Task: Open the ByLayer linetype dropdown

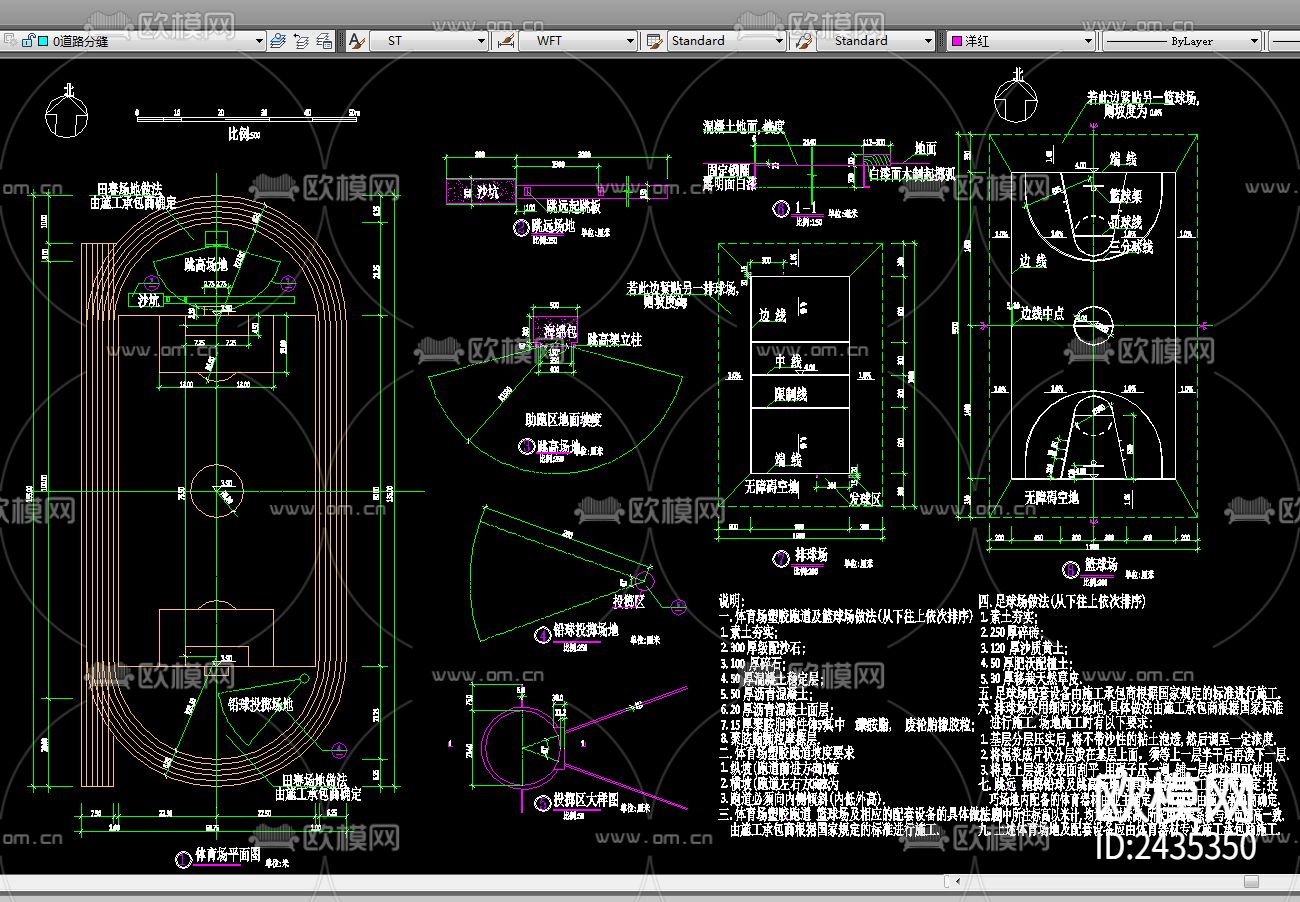Action: tap(1254, 41)
